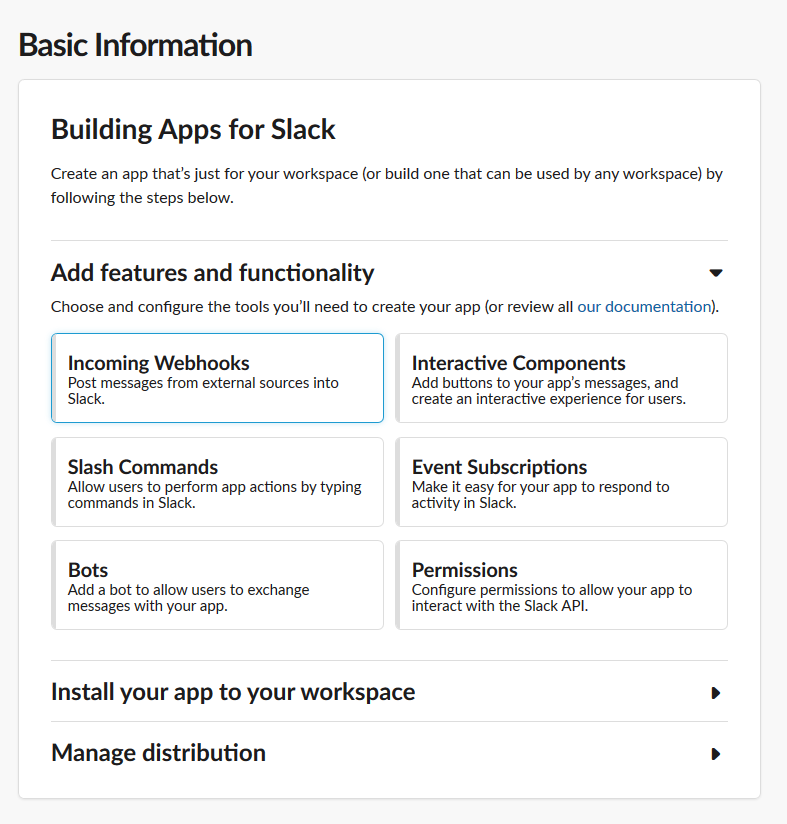Follow the our documentation link
This screenshot has width=787, height=824.
tap(644, 306)
